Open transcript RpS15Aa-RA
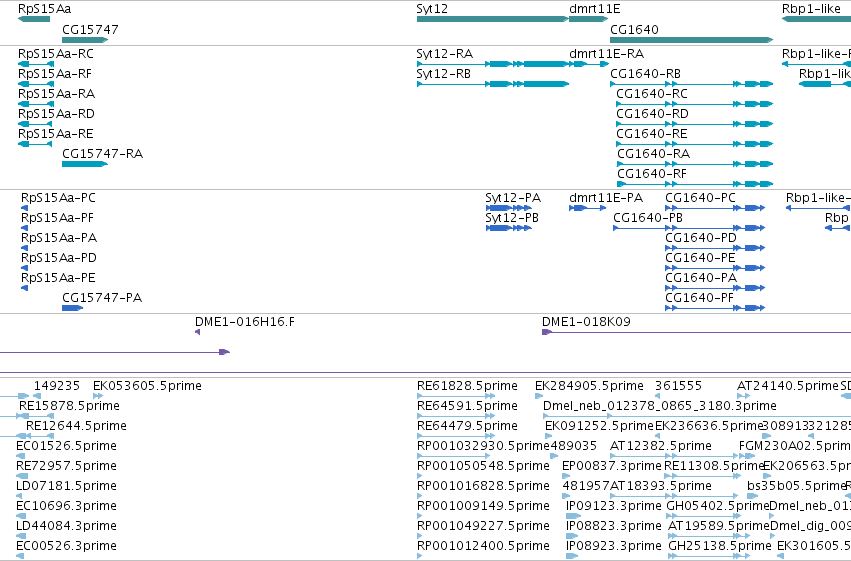The image size is (851, 561). tap(36, 104)
